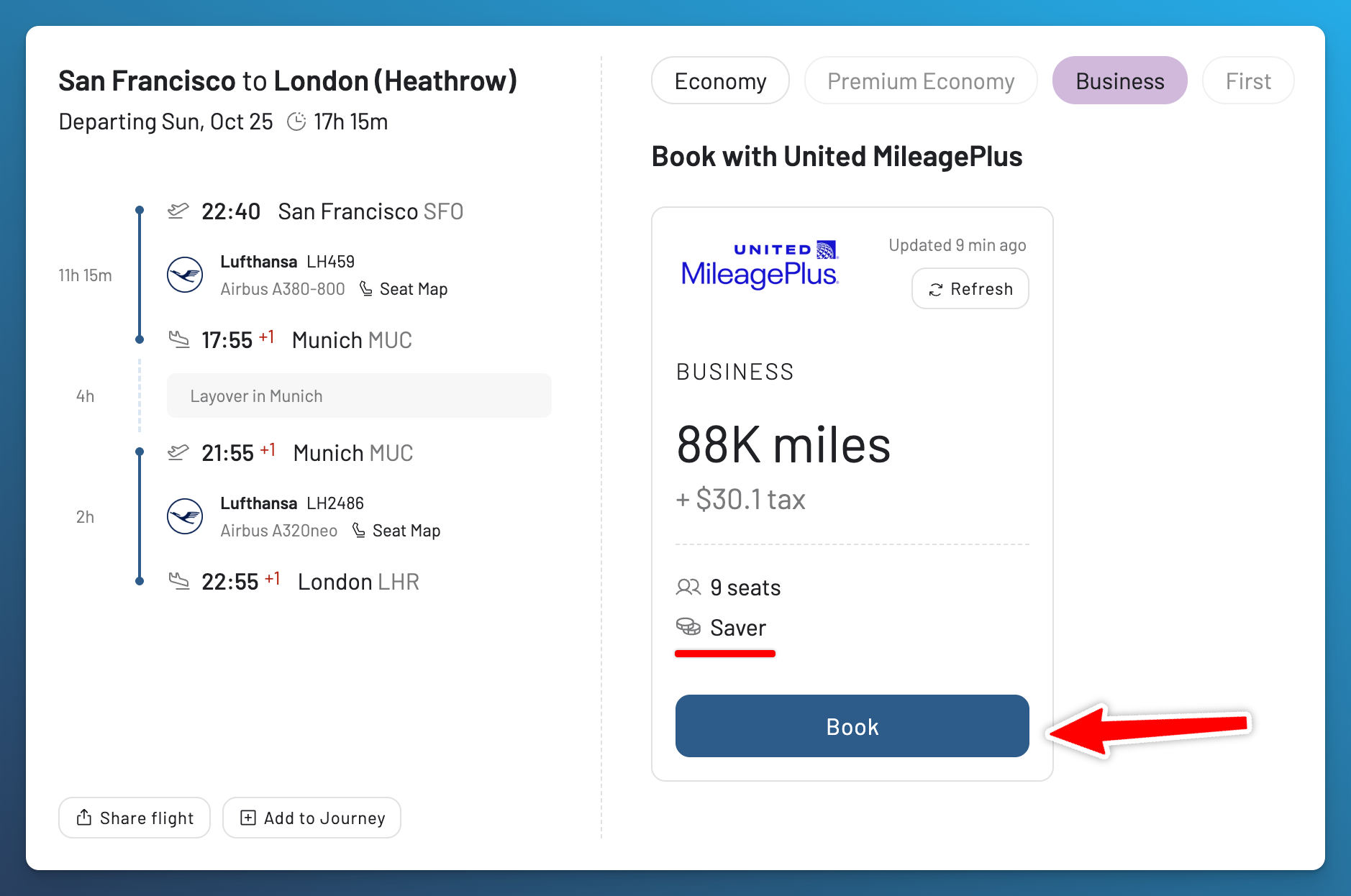The width and height of the screenshot is (1351, 896).
Task: Click the Lufthansa logo for LH2486
Action: [x=185, y=516]
